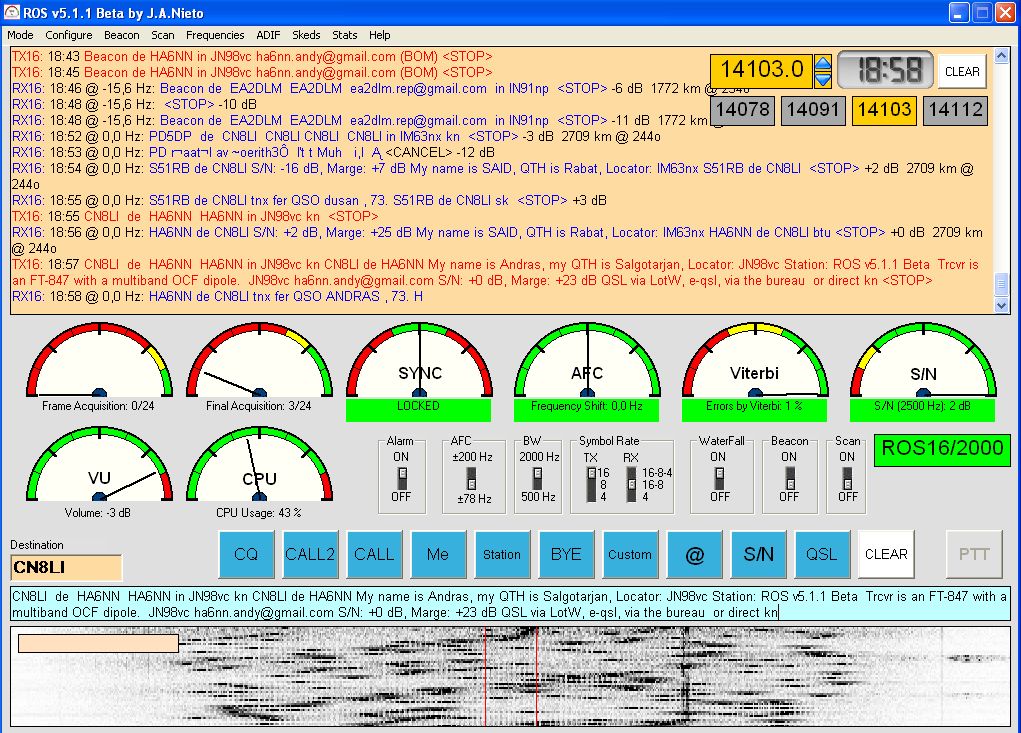The image size is (1021, 733).
Task: Click into the transmit message text box
Action: coord(510,603)
